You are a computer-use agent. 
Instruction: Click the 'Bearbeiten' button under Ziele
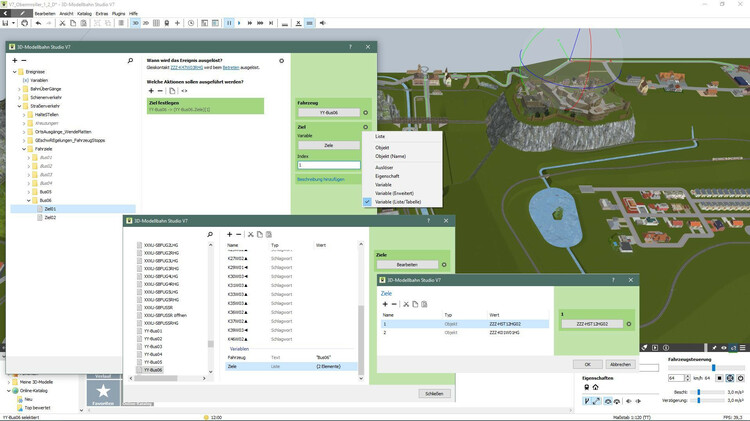pyautogui.click(x=407, y=264)
